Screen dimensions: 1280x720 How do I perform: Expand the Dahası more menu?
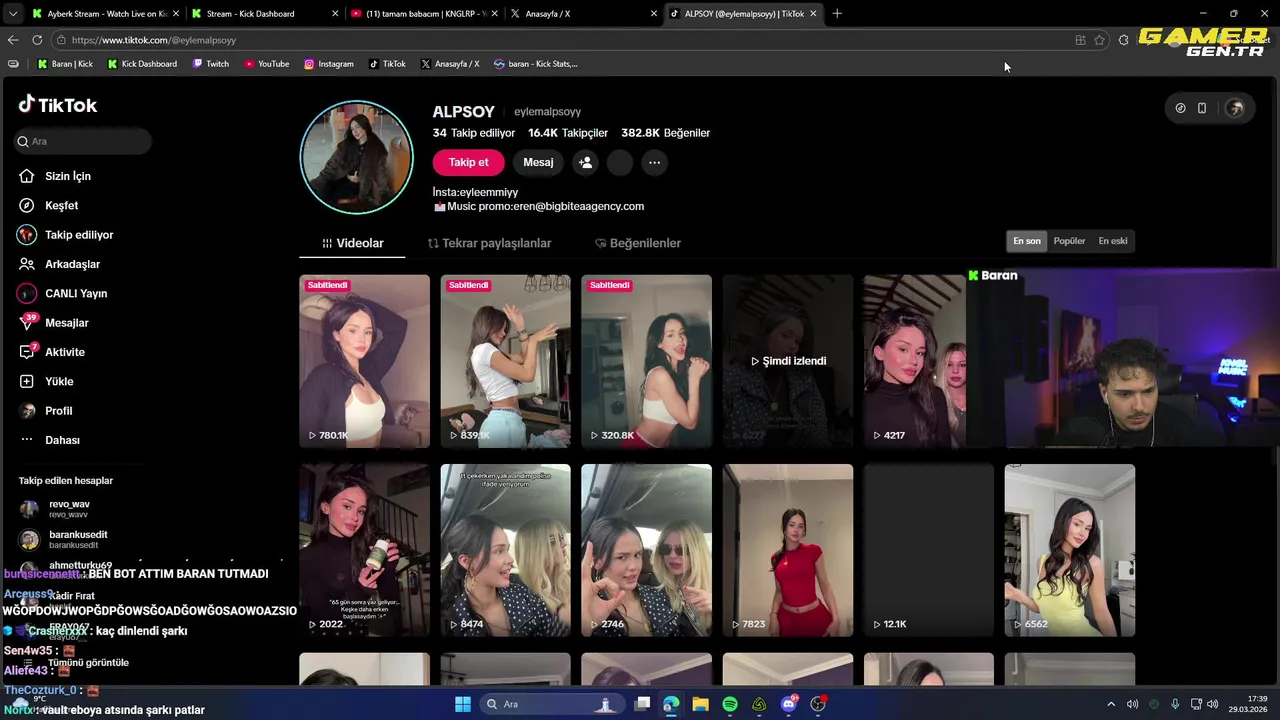(48, 440)
